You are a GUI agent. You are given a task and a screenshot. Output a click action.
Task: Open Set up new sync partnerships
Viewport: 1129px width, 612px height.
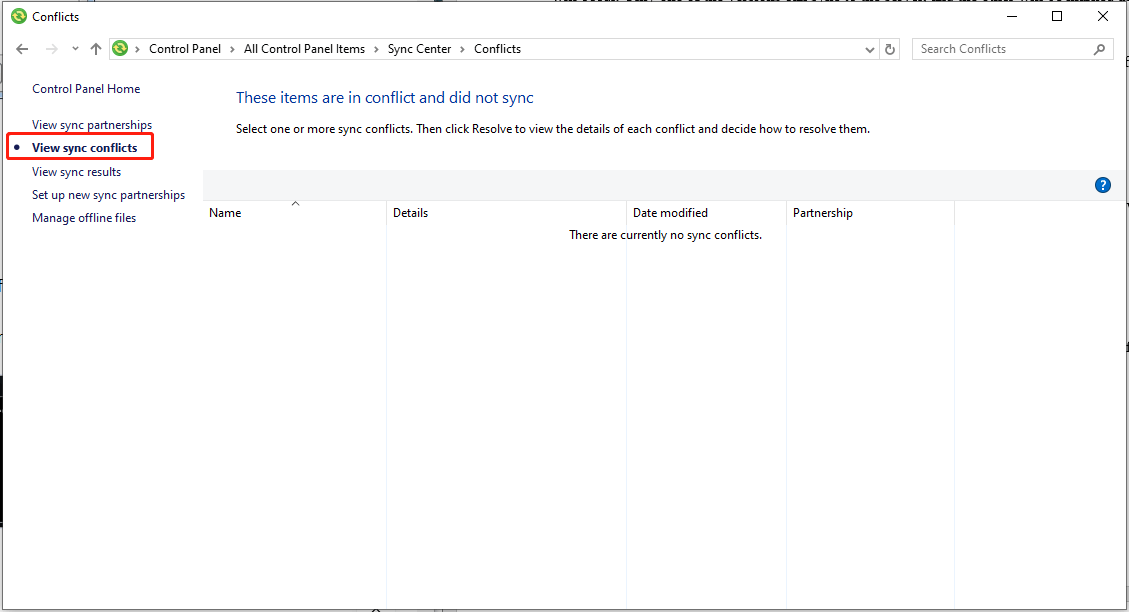click(108, 194)
